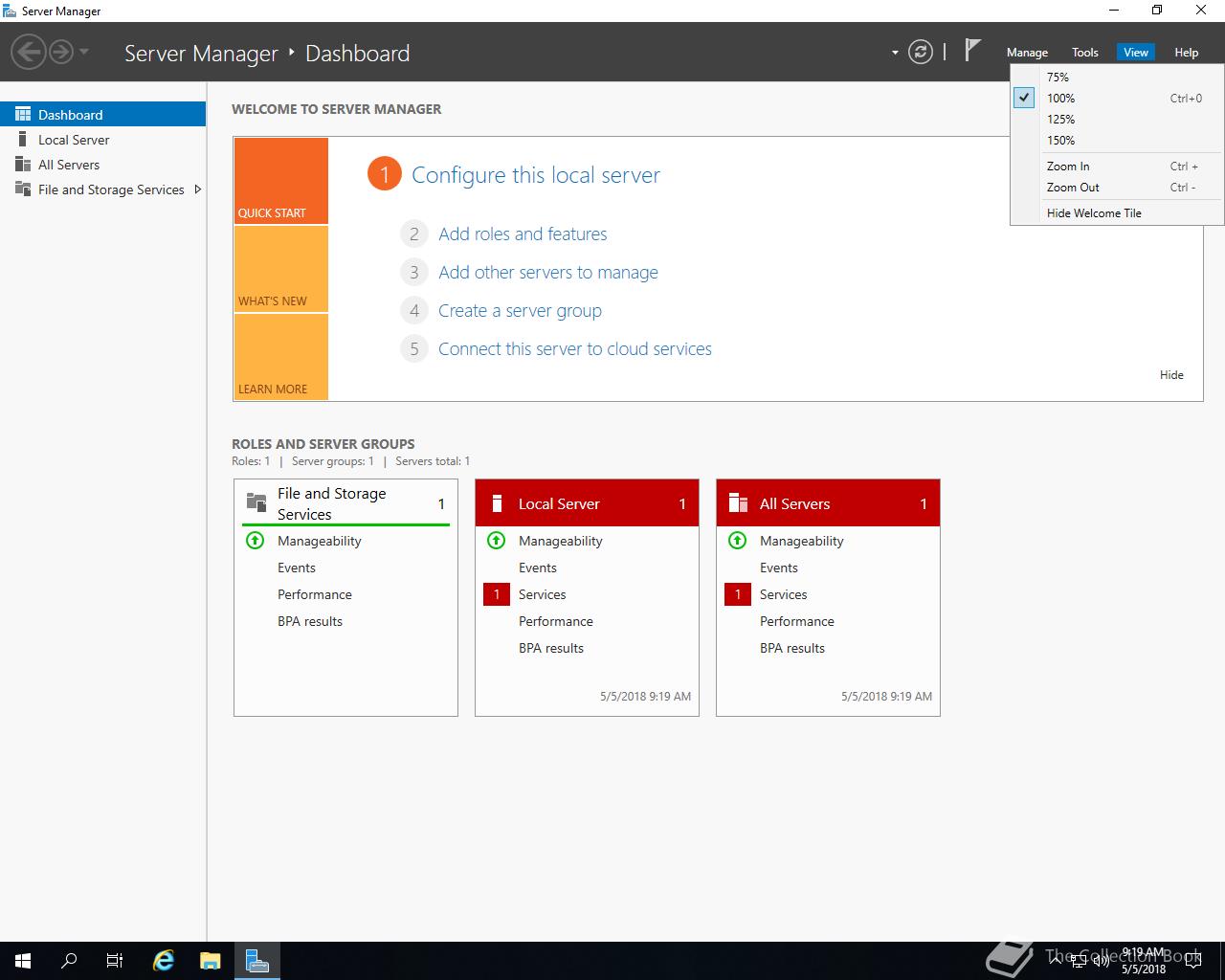1225x980 pixels.
Task: Click Manageability green icon in Local Server tile
Action: pos(496,541)
